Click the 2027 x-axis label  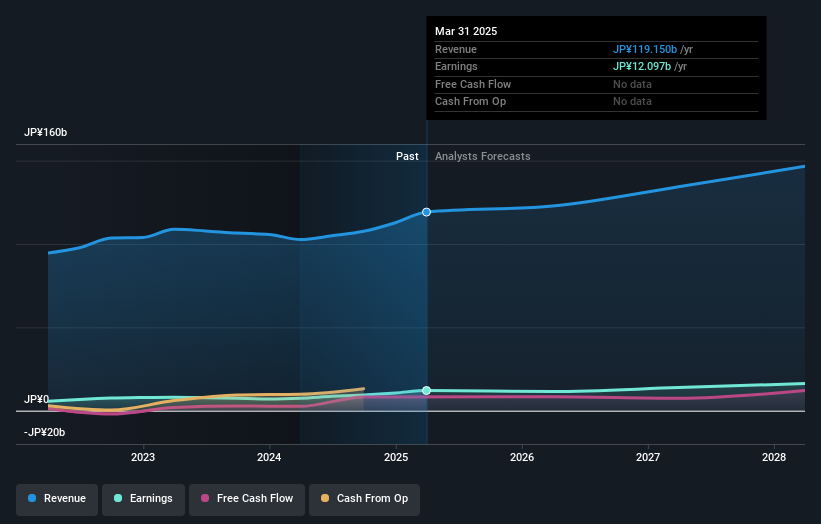[648, 457]
